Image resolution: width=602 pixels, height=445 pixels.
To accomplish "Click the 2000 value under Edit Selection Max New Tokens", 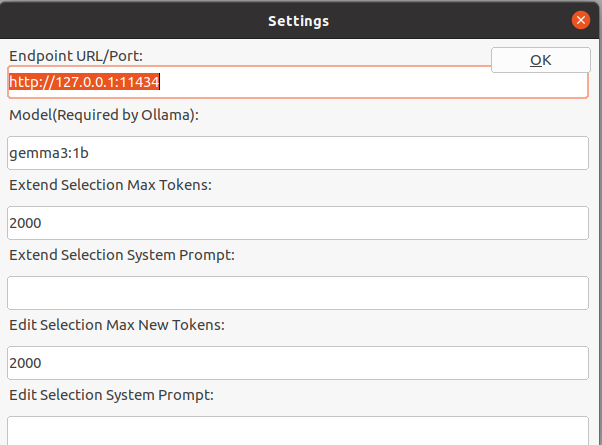I will point(25,363).
